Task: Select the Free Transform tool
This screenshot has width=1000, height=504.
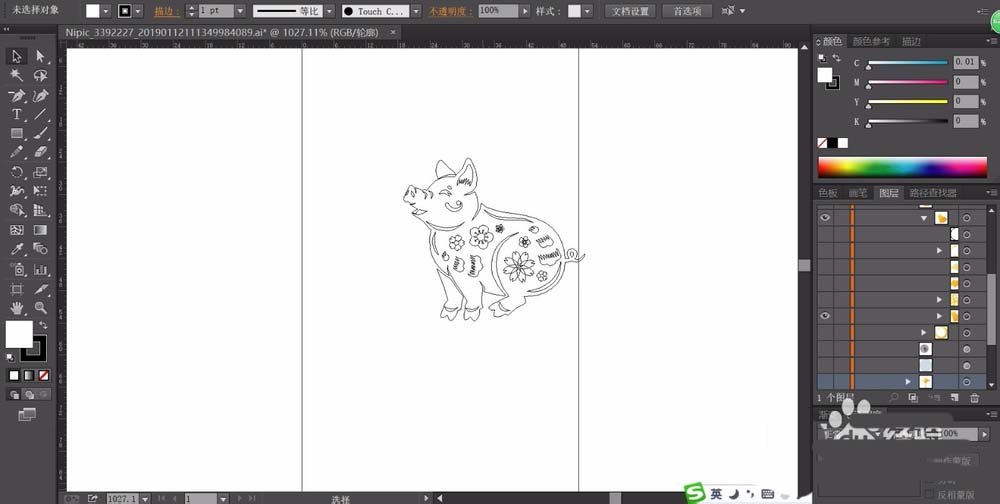Action: 41,191
